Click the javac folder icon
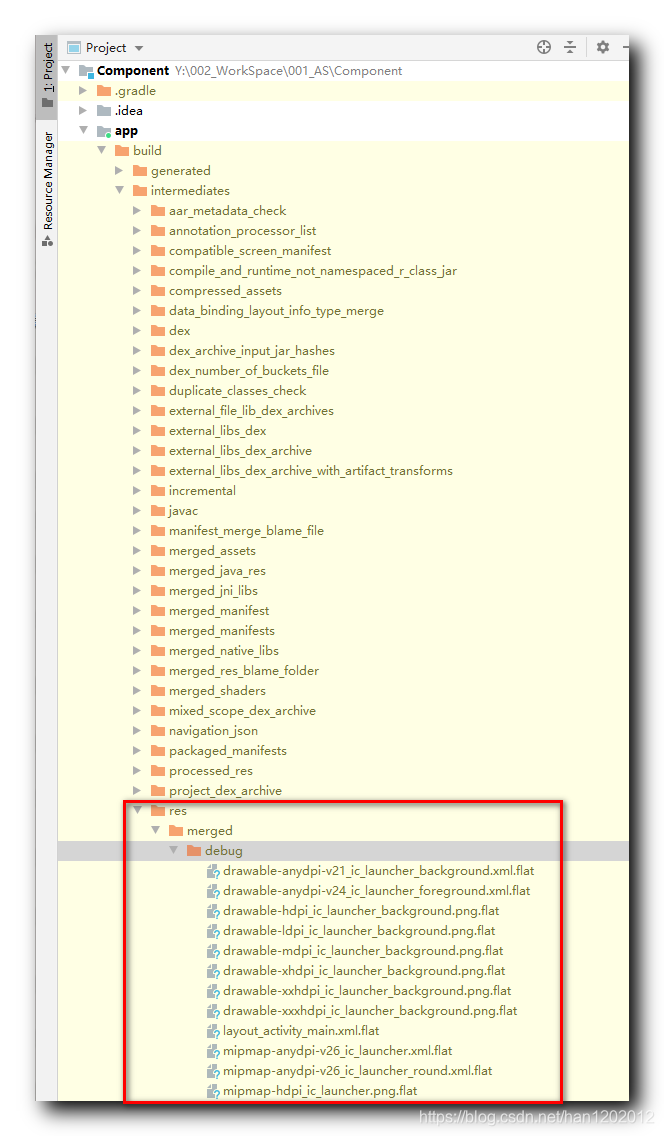The width and height of the screenshot is (664, 1136). coord(158,511)
